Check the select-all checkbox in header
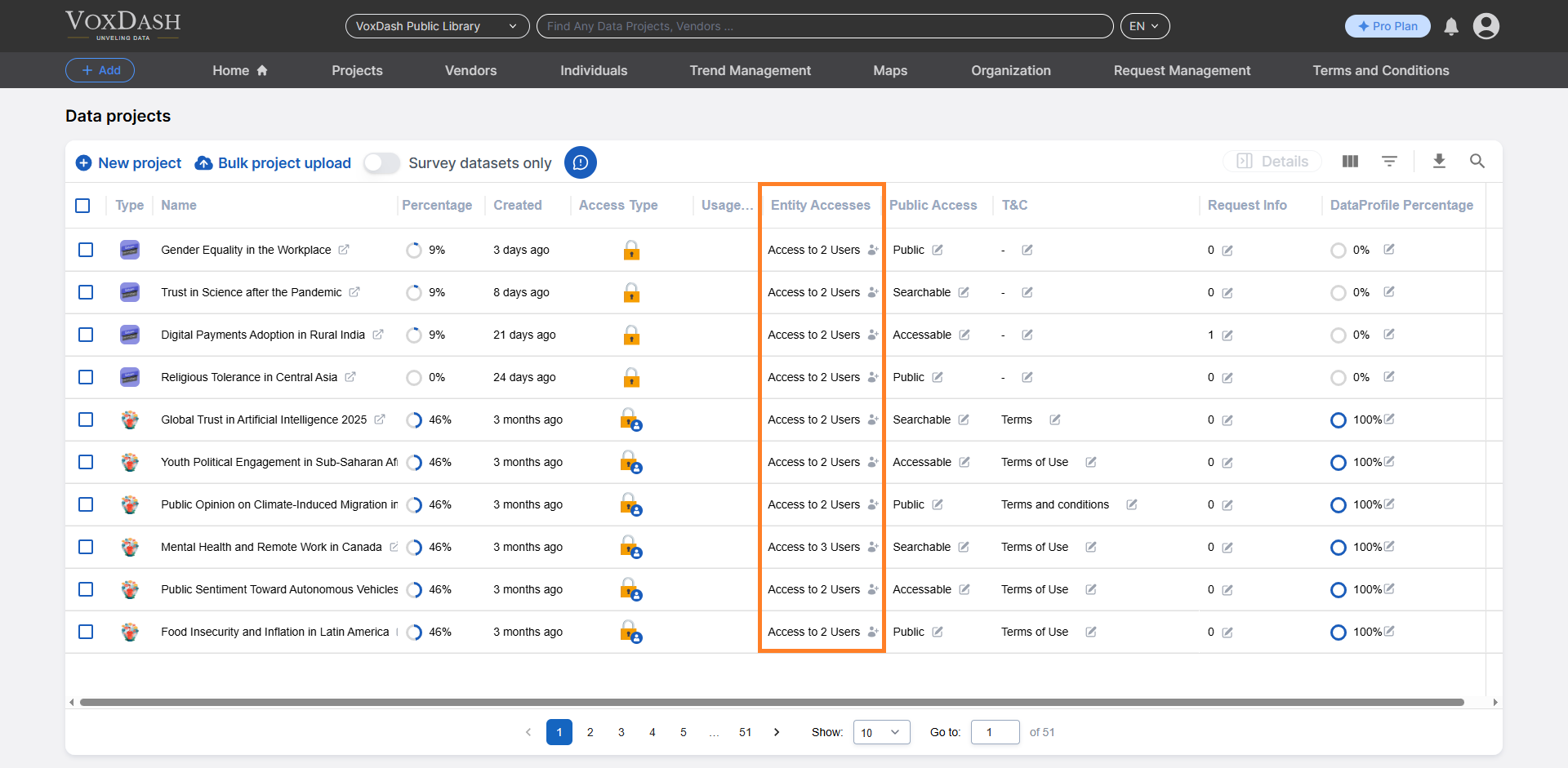Viewport: 1568px width, 768px height. pyautogui.click(x=82, y=206)
